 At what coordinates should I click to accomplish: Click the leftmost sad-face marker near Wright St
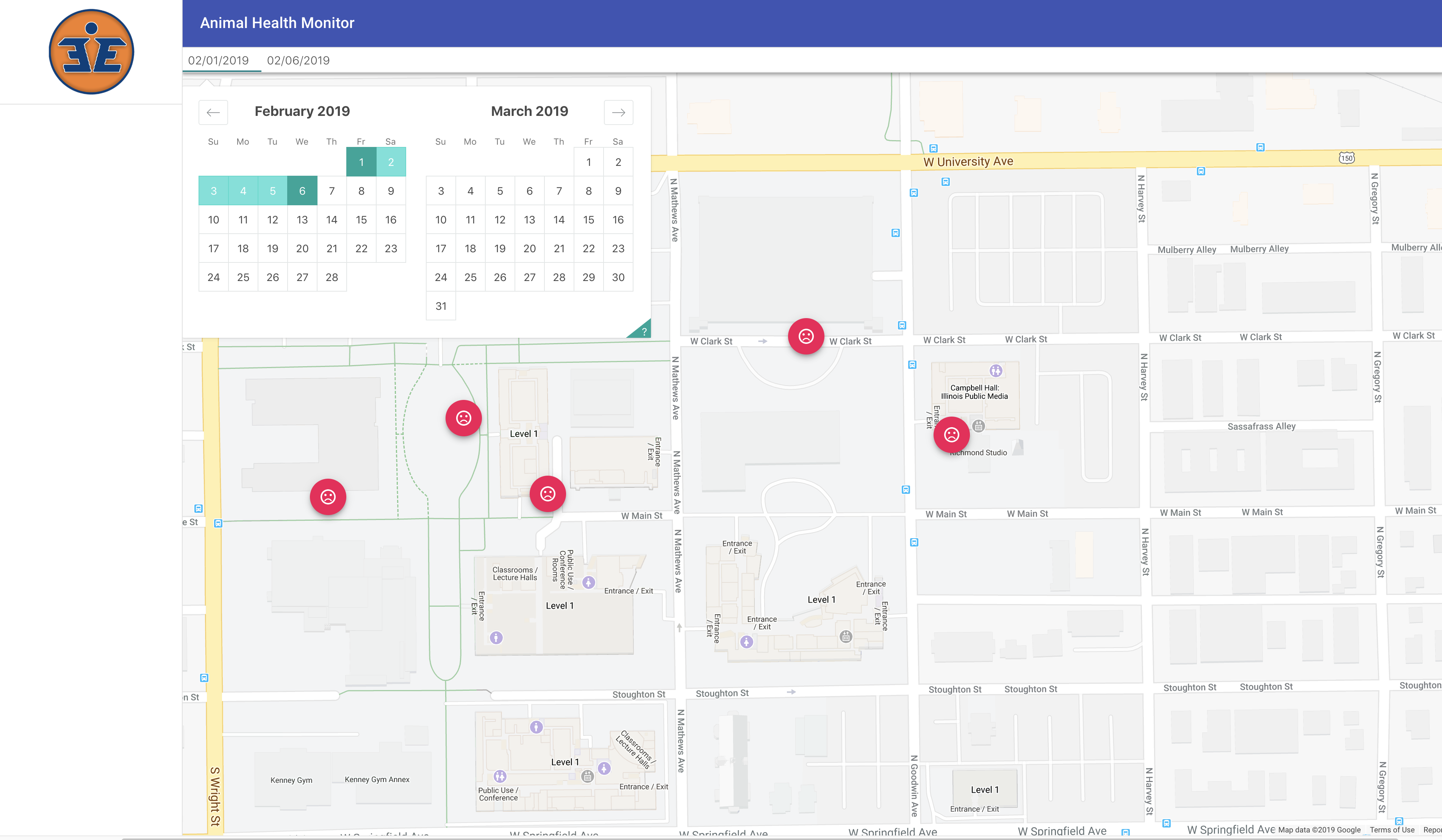tap(328, 497)
